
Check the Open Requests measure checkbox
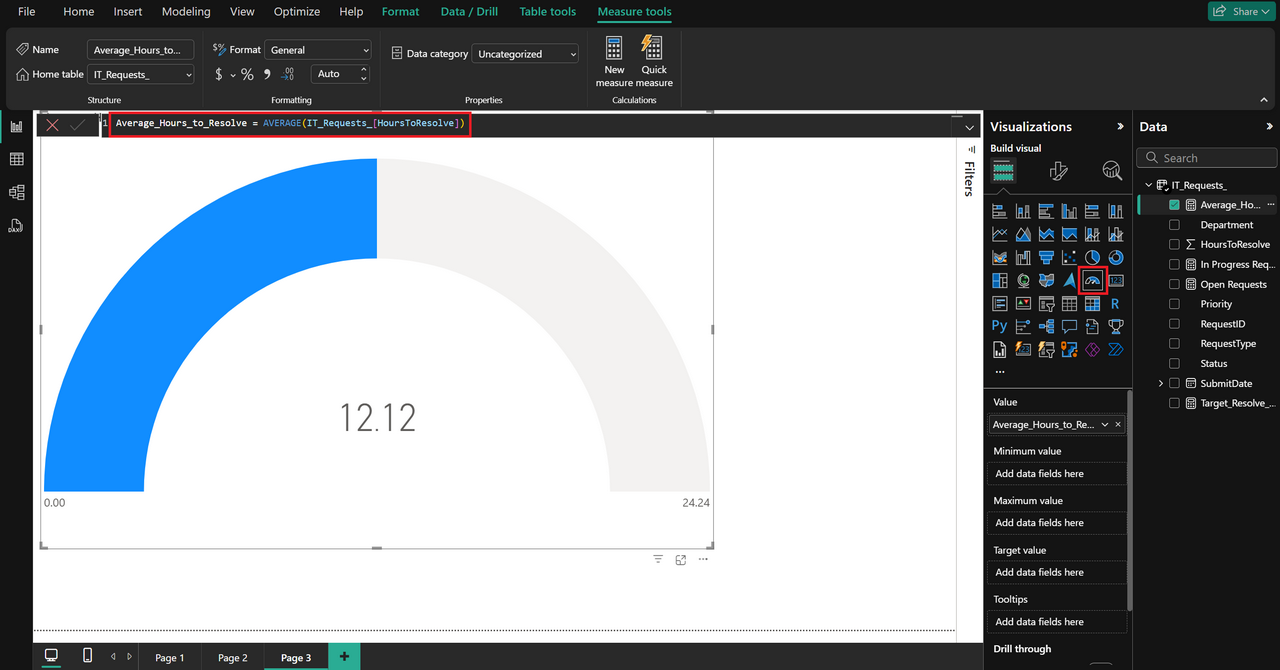(x=1175, y=284)
